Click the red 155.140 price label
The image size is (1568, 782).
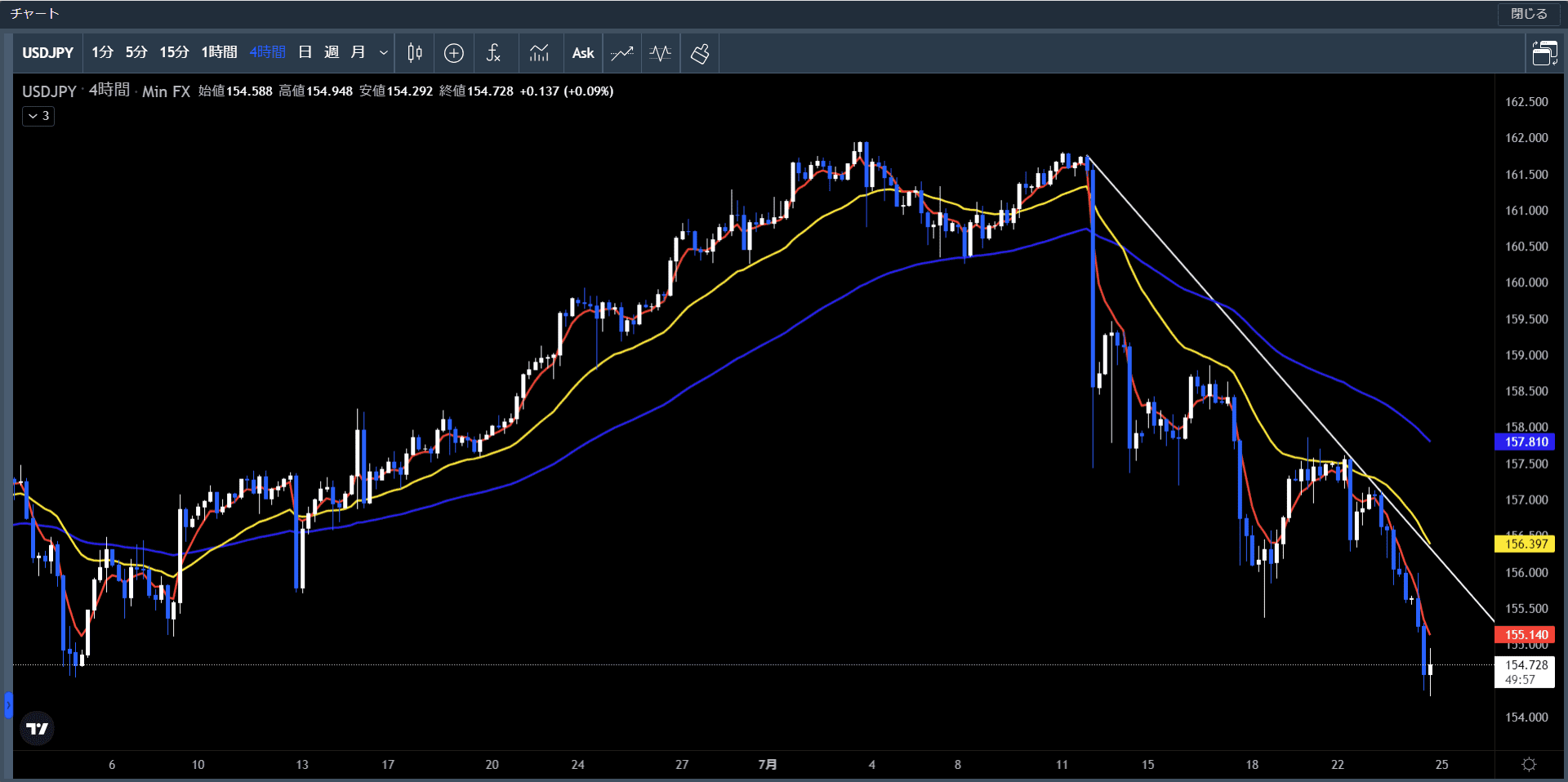[x=1525, y=634]
